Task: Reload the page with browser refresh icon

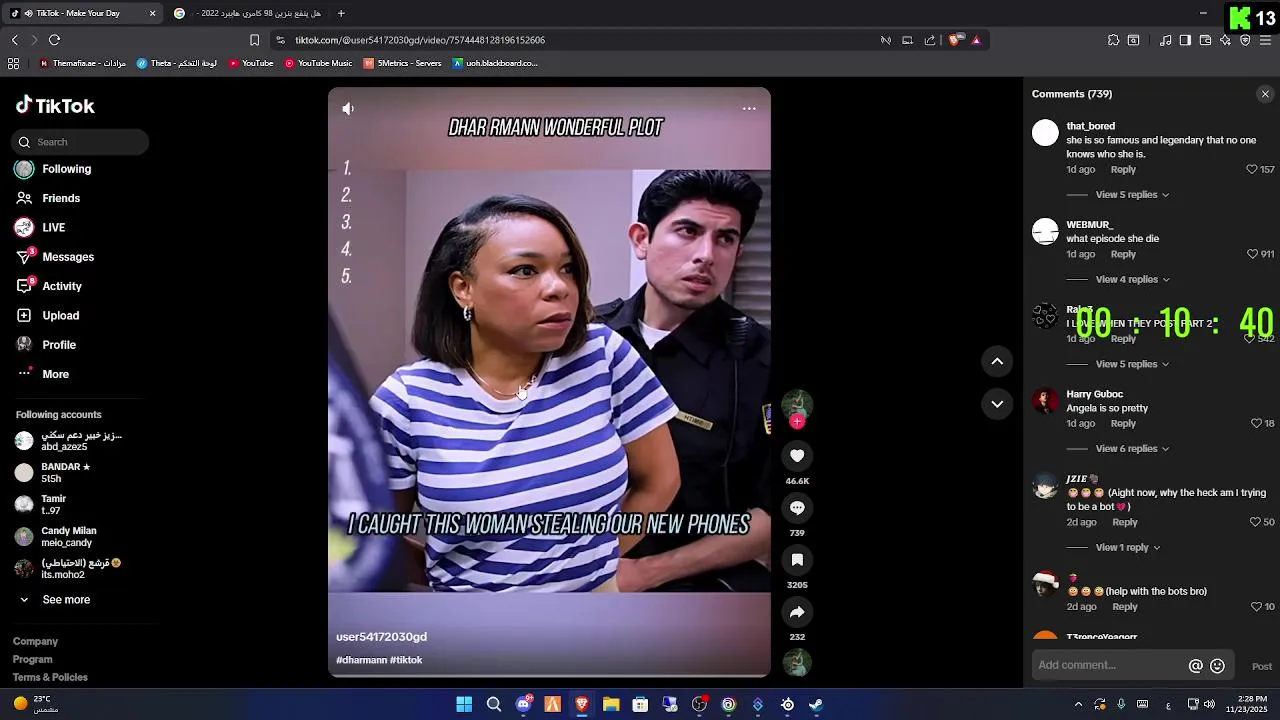Action: 54,40
